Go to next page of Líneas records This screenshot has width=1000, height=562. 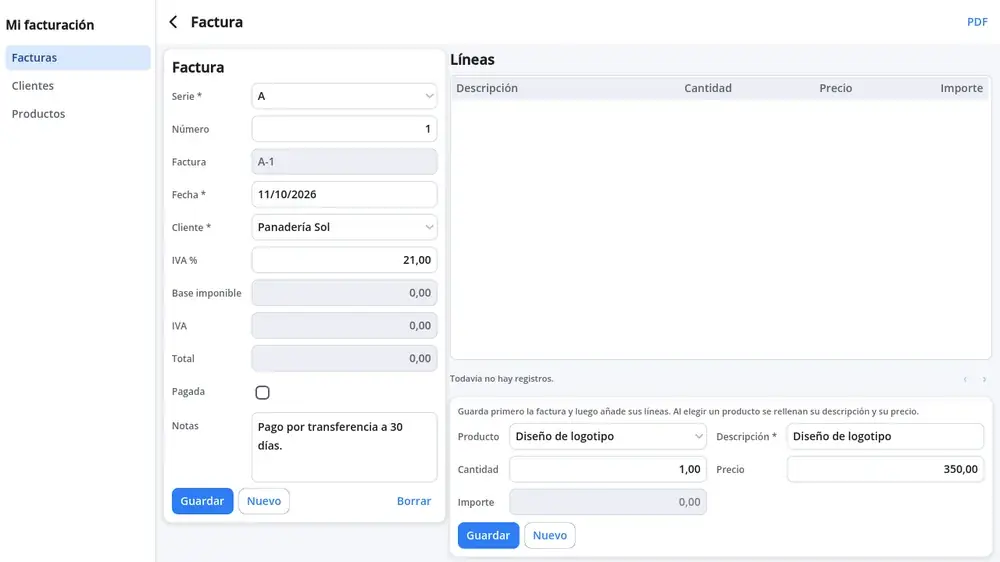point(984,379)
